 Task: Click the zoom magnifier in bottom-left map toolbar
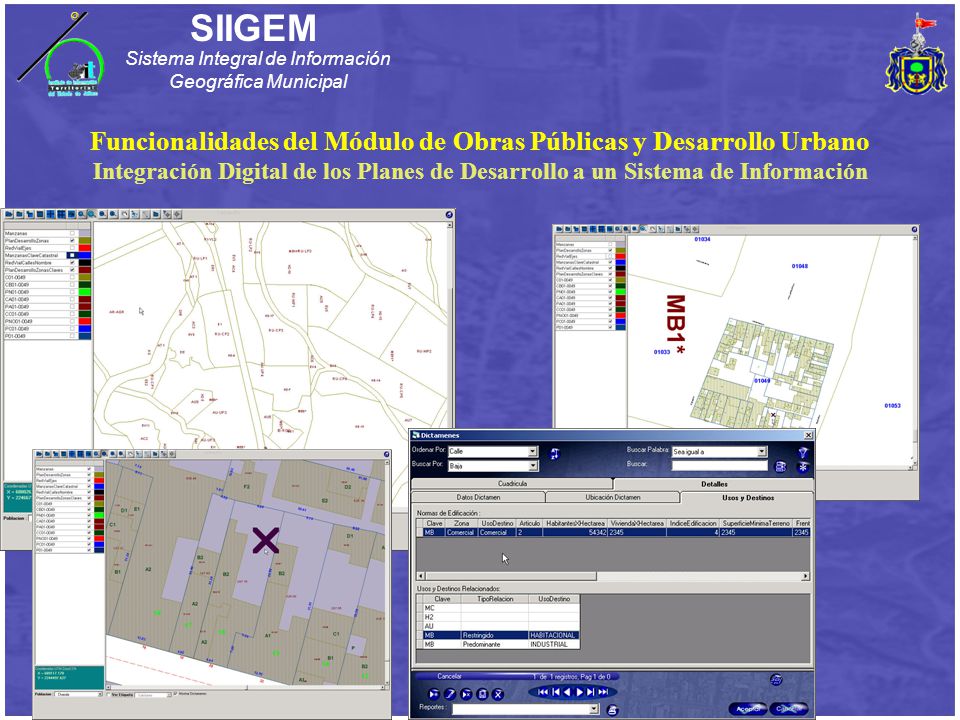point(105,454)
